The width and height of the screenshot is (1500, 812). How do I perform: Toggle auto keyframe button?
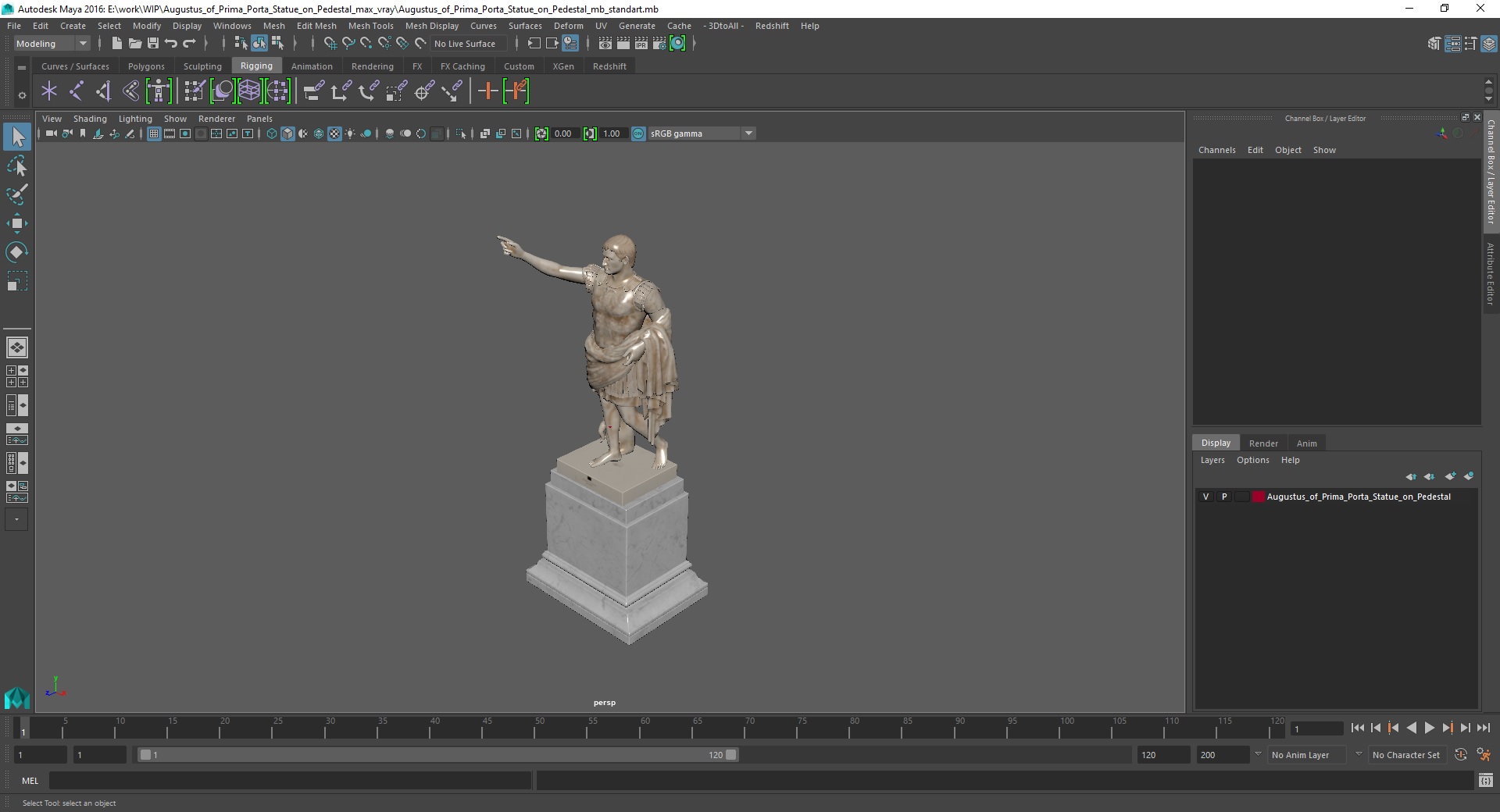1460,755
